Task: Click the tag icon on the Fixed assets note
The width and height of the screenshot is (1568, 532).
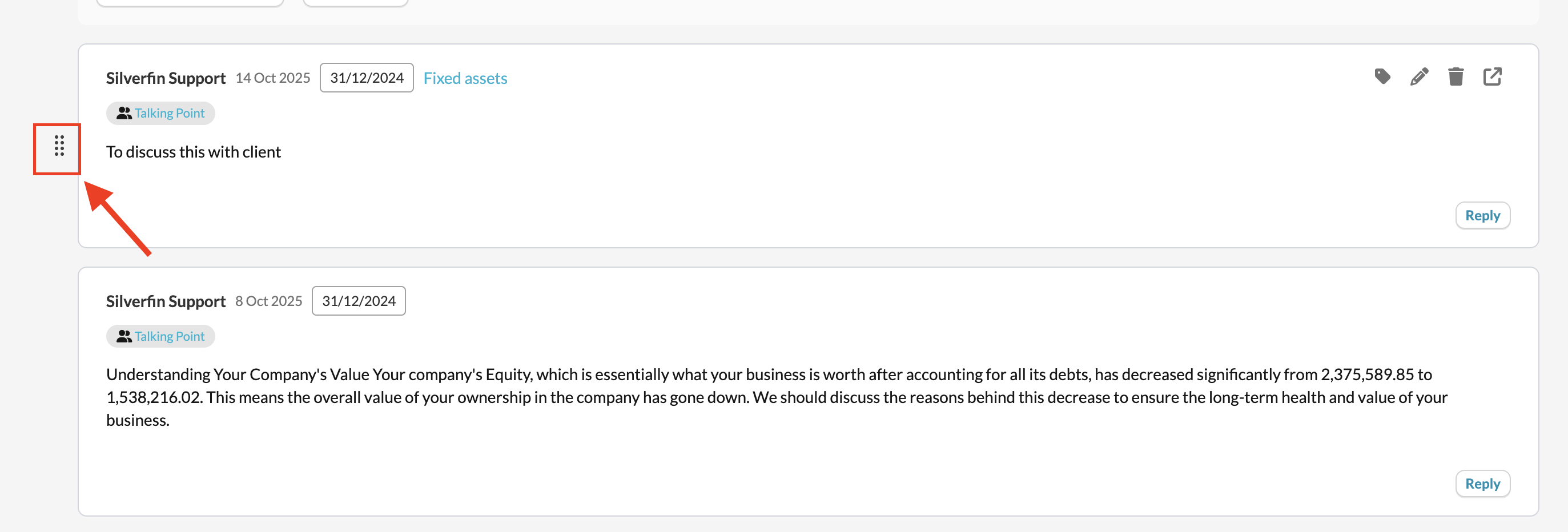Action: (x=1382, y=76)
